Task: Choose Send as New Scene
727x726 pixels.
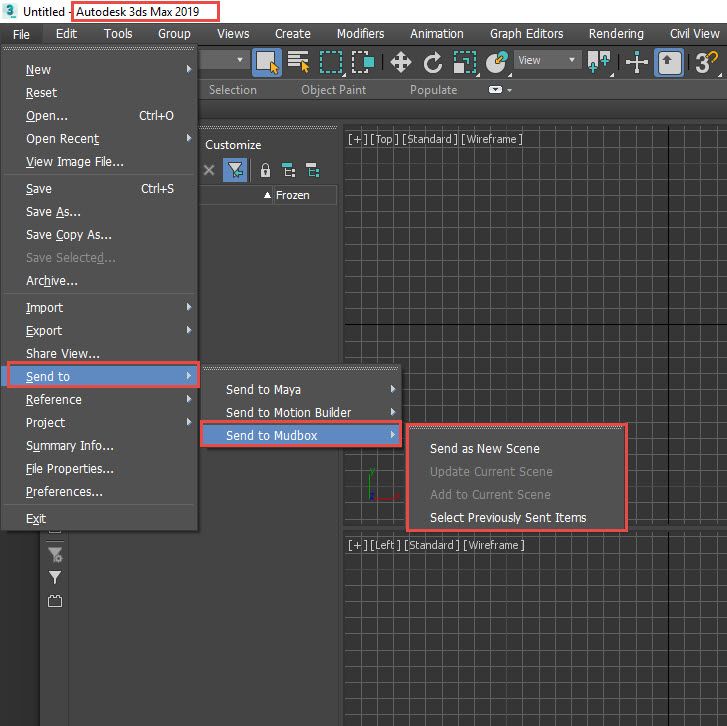Action: (x=517, y=448)
